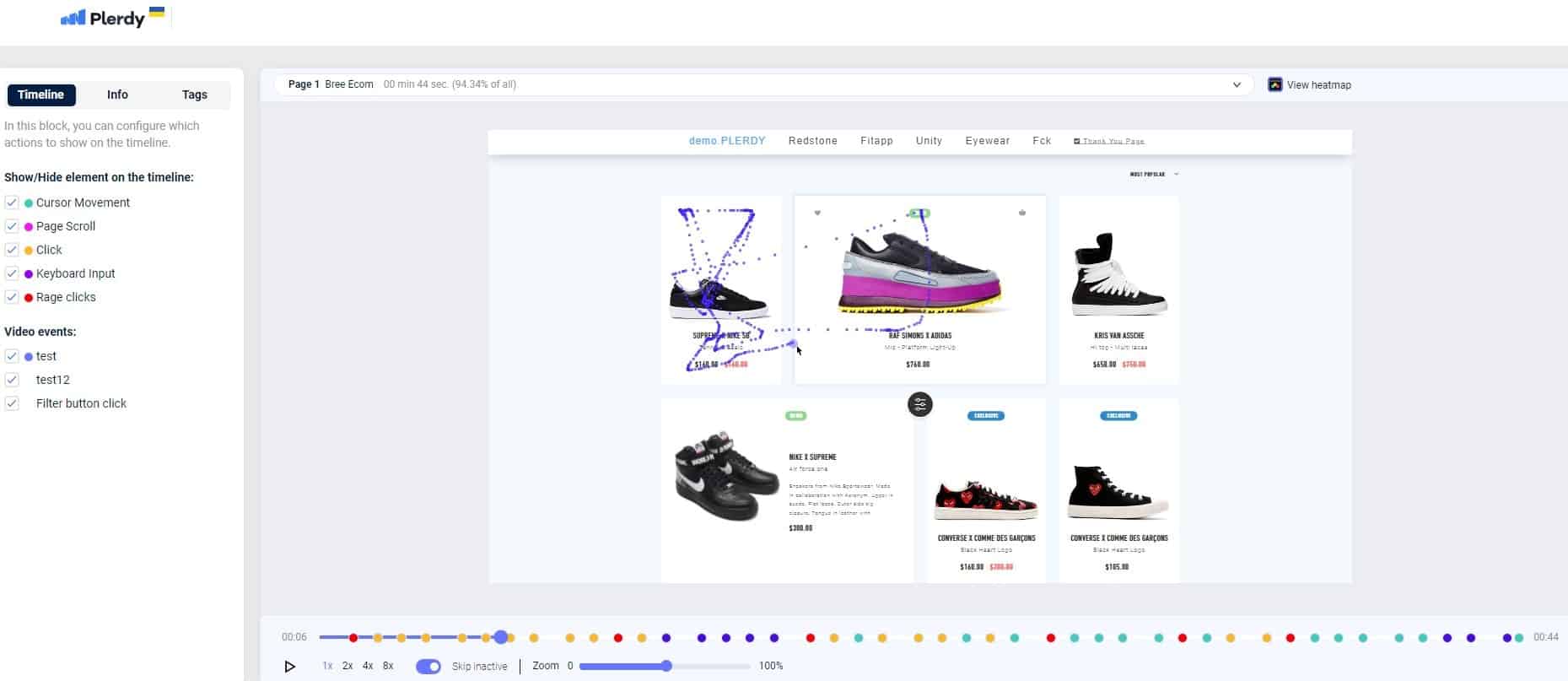Click the round filter settings icon
This screenshot has width=1568, height=681.
pos(919,405)
